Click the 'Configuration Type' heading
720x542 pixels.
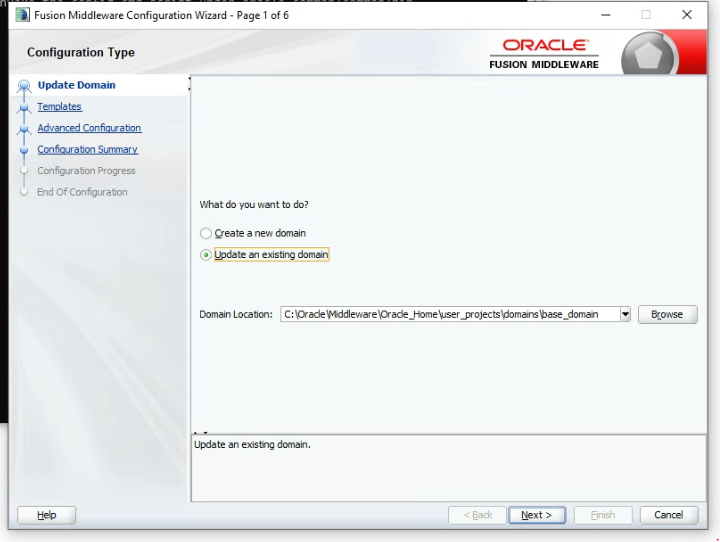[81, 52]
